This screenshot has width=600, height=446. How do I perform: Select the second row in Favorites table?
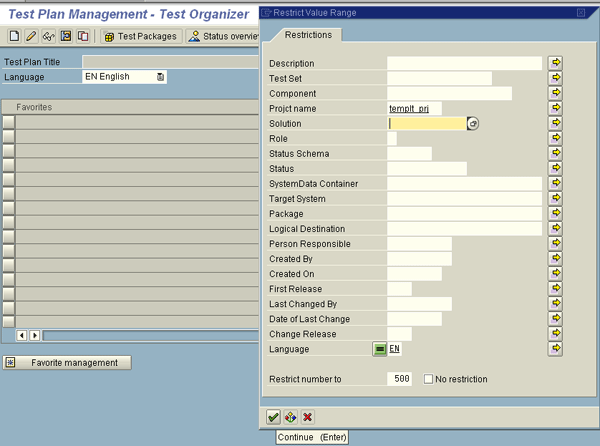pos(9,136)
